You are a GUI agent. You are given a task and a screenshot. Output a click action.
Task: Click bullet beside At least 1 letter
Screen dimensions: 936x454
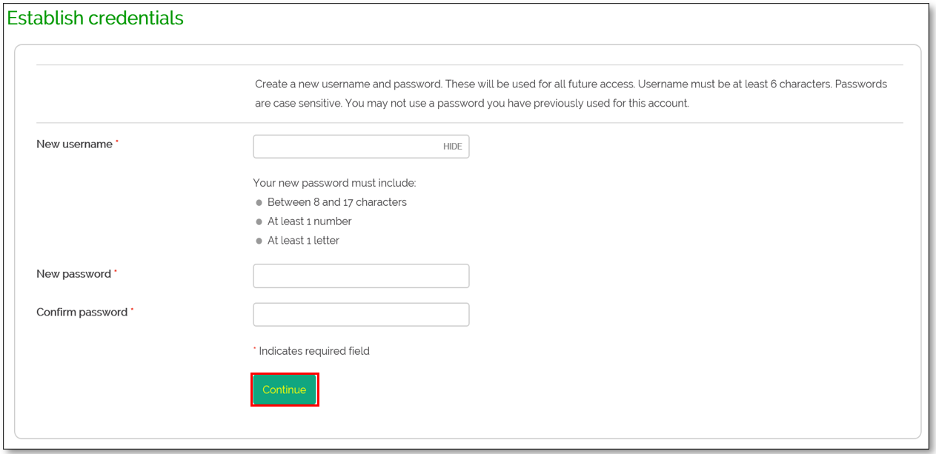tap(259, 241)
